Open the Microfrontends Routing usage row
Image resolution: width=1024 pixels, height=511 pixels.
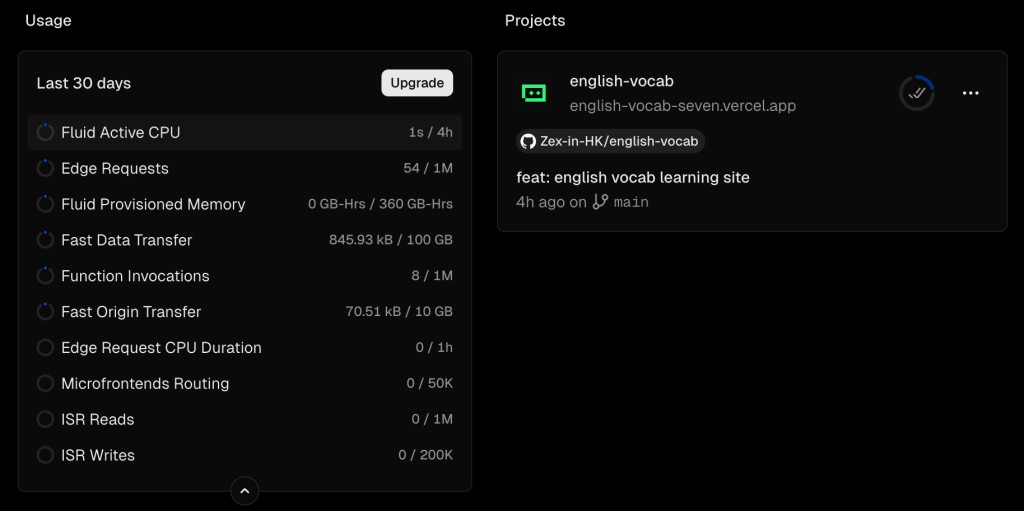click(244, 384)
